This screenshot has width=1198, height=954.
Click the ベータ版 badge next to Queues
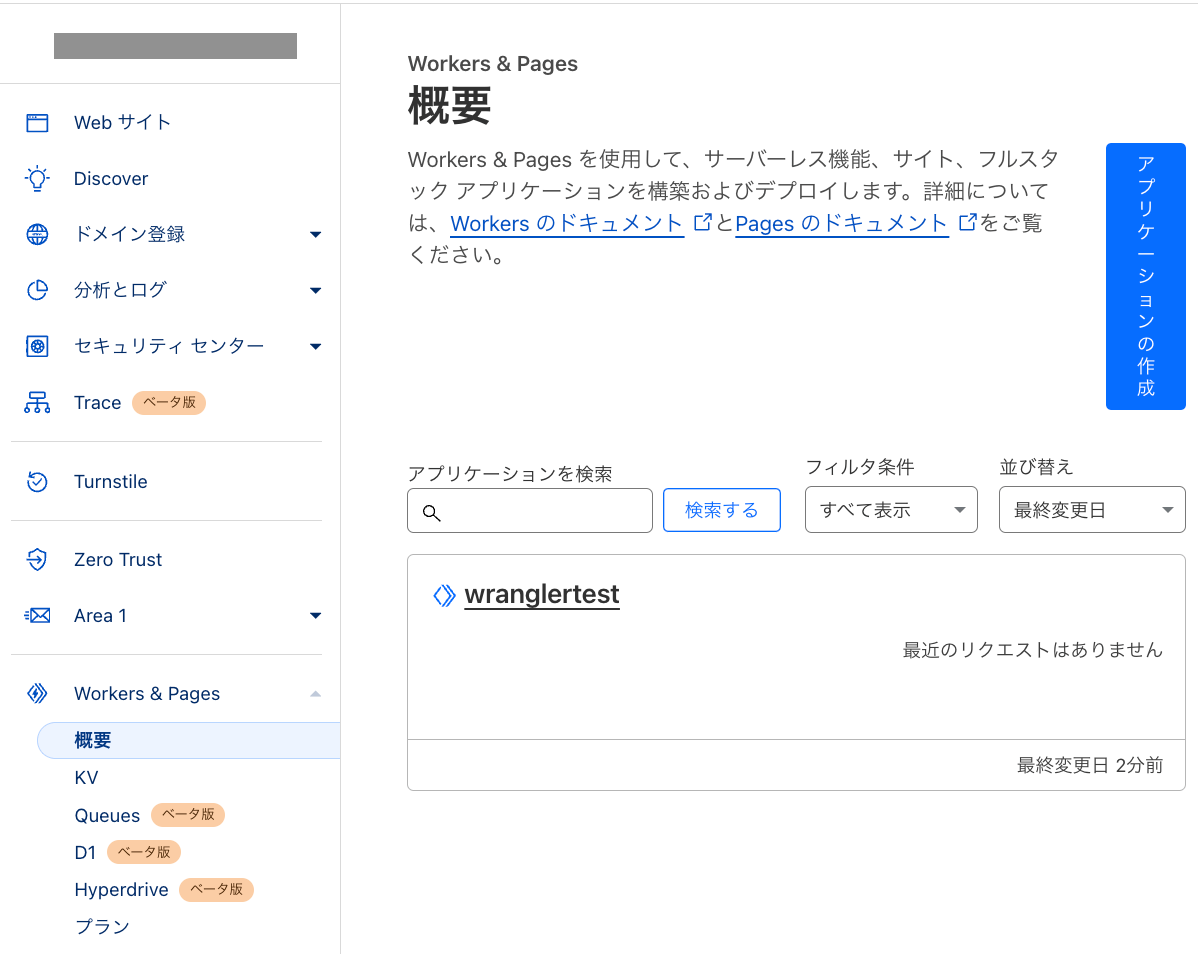point(188,815)
